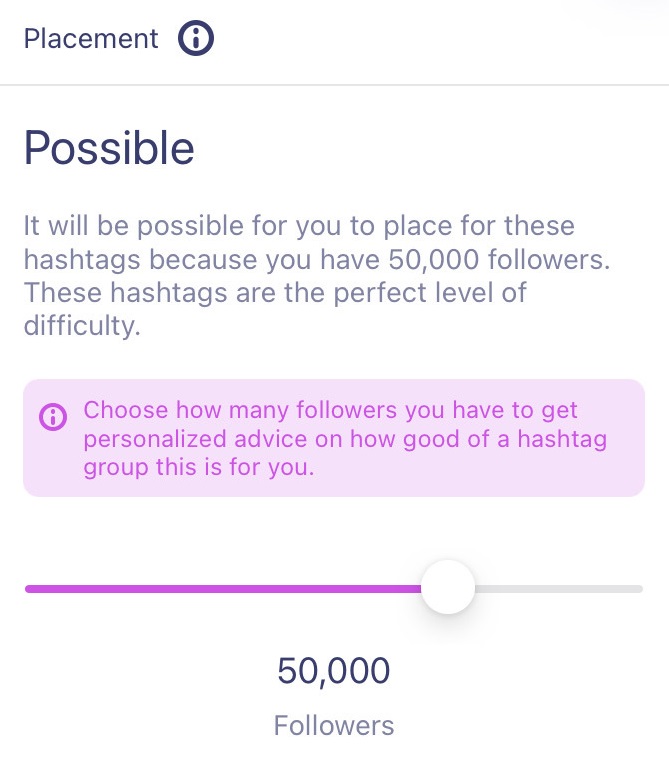Click the word "difficulty." in the description
This screenshot has height=765, width=669.
click(x=81, y=326)
